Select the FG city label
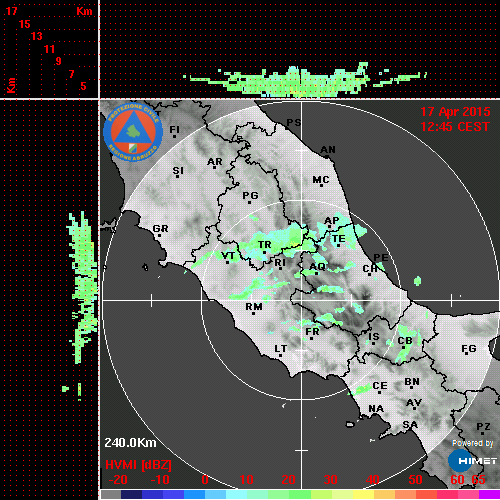The width and height of the screenshot is (500, 500). click(x=469, y=349)
